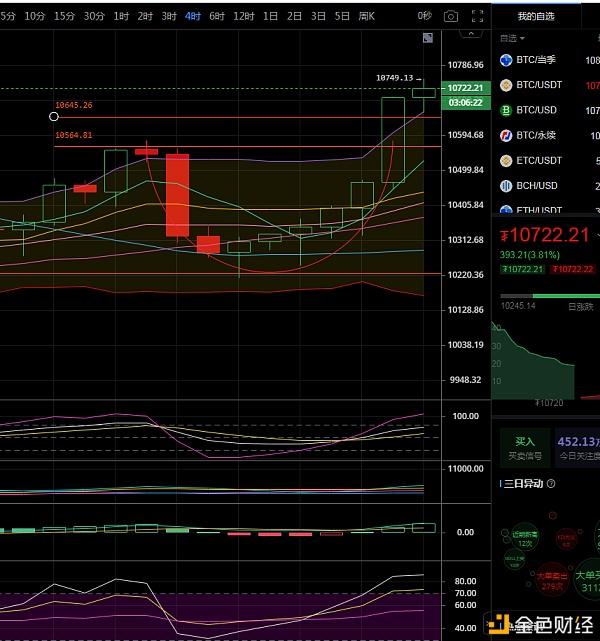Take chart screenshot with camera icon
Image resolution: width=600 pixels, height=641 pixels.
pos(451,16)
